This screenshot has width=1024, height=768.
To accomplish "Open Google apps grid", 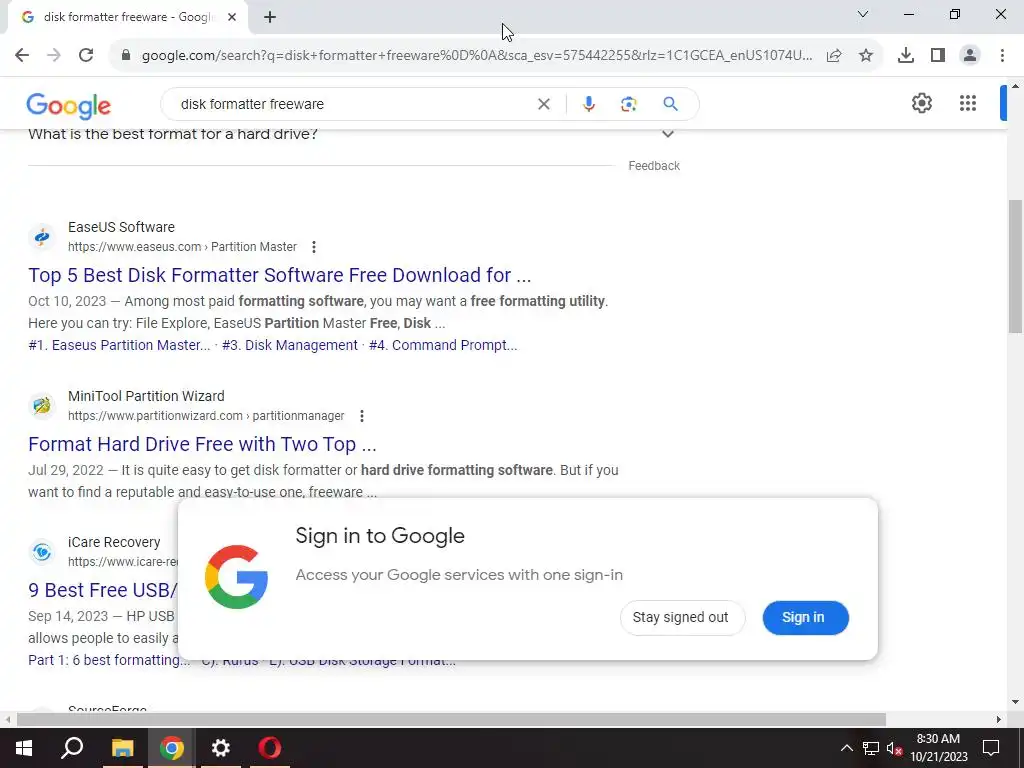I will [x=968, y=103].
